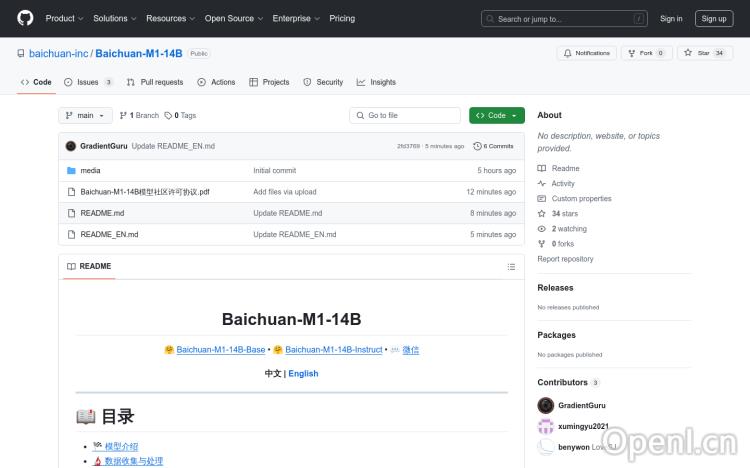The width and height of the screenshot is (750, 468).
Task: Click the media folder icon
Action: tap(71, 170)
